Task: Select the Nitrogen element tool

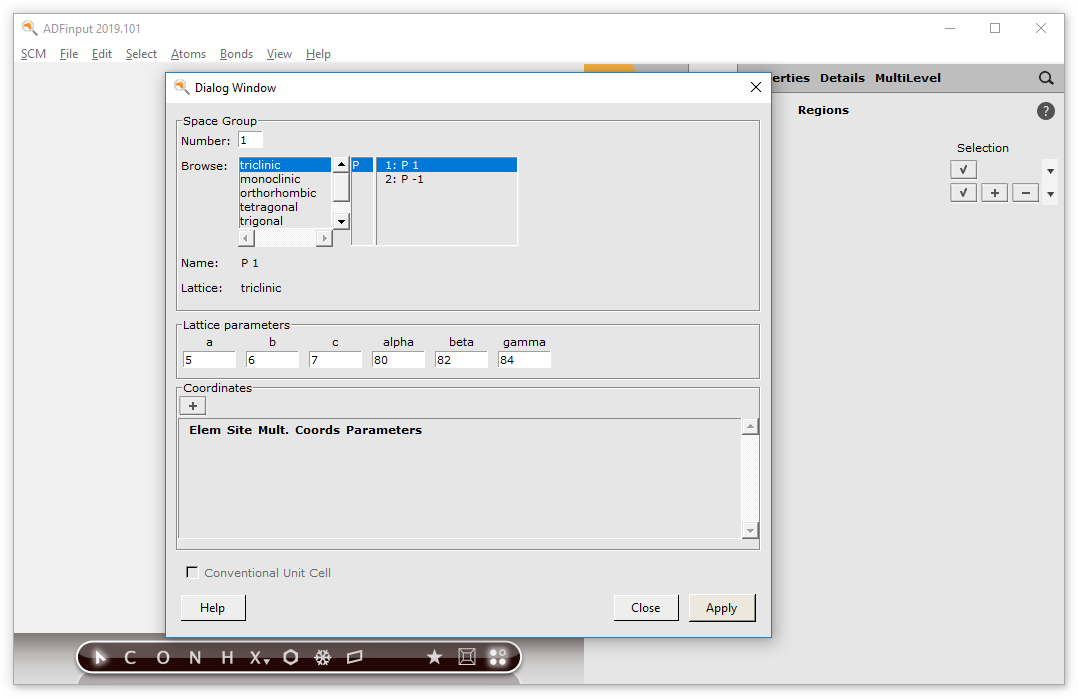Action: [x=194, y=657]
